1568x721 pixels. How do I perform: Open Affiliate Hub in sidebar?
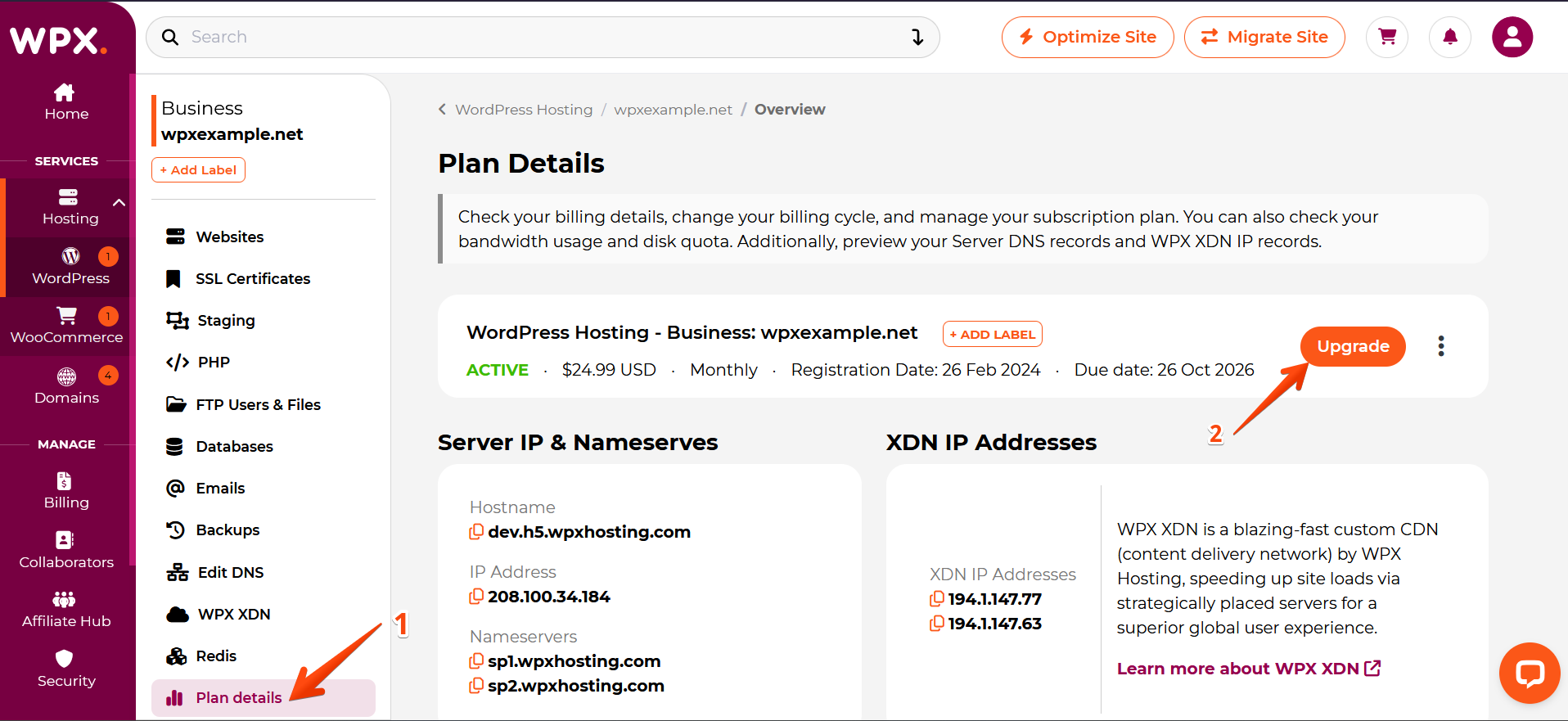tap(65, 610)
